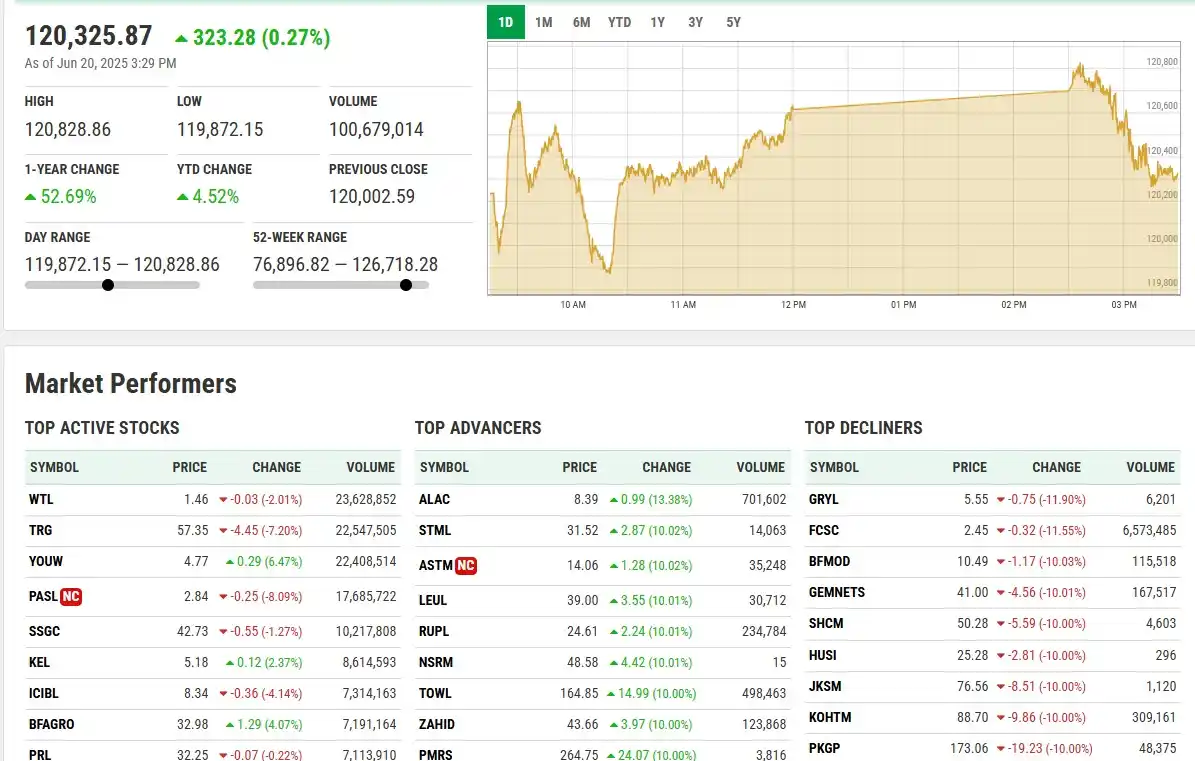
Task: Click the high value 120,828.86
Action: (68, 129)
